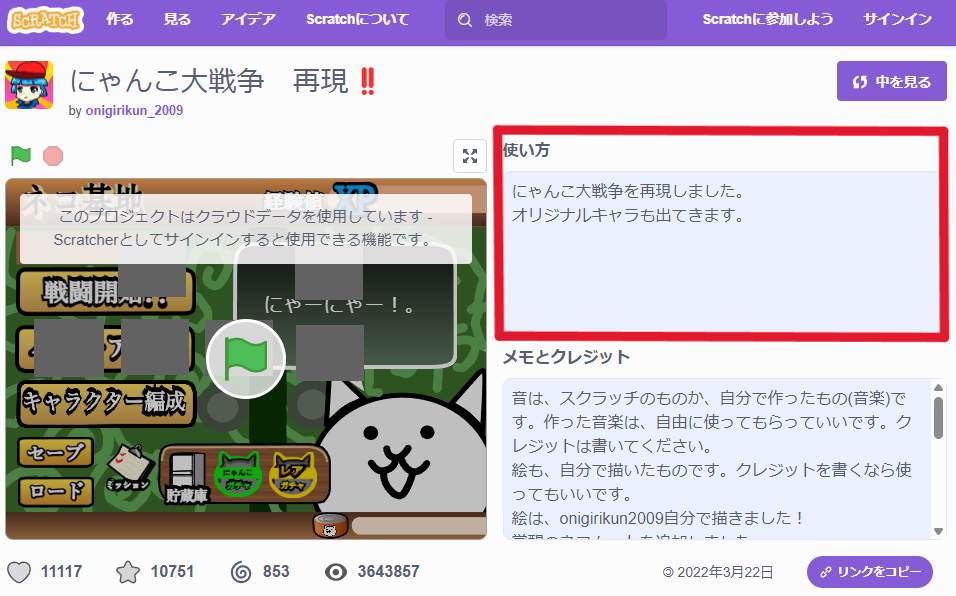Image resolution: width=956 pixels, height=596 pixels.
Task: View remixes via the spiral icon
Action: (240, 572)
